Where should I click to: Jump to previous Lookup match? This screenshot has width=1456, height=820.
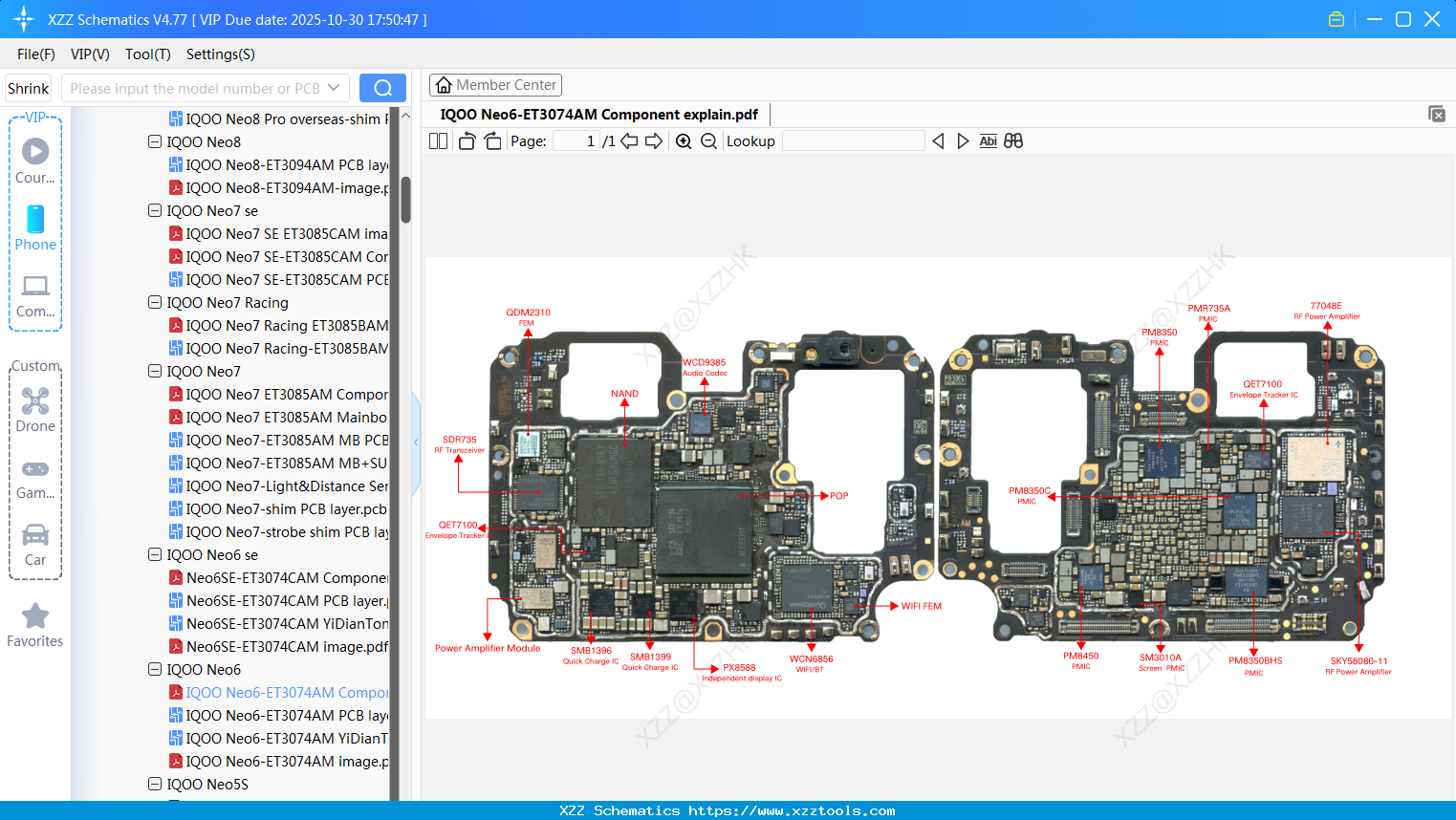938,140
